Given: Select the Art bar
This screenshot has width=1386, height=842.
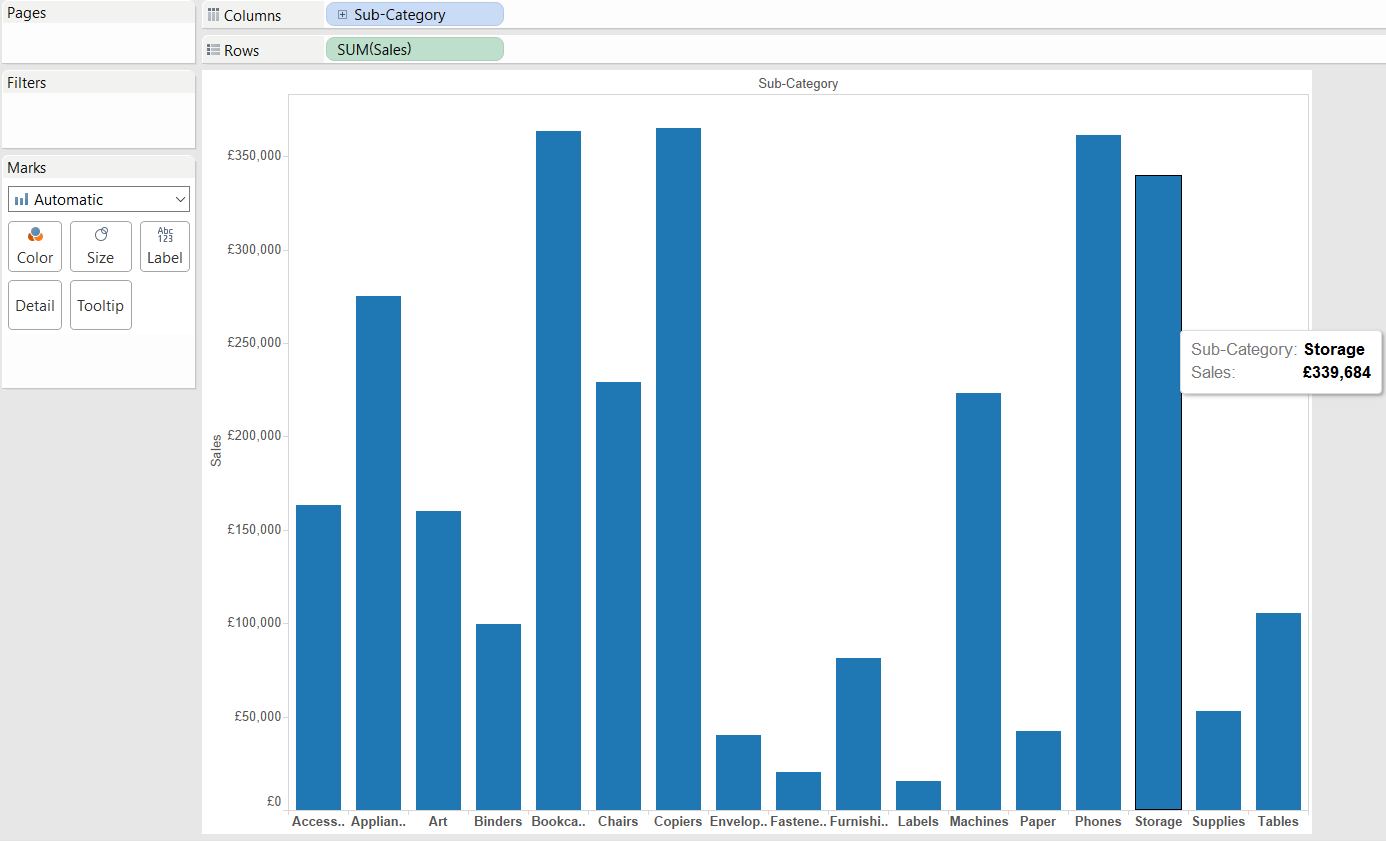Looking at the screenshot, I should pos(438,660).
